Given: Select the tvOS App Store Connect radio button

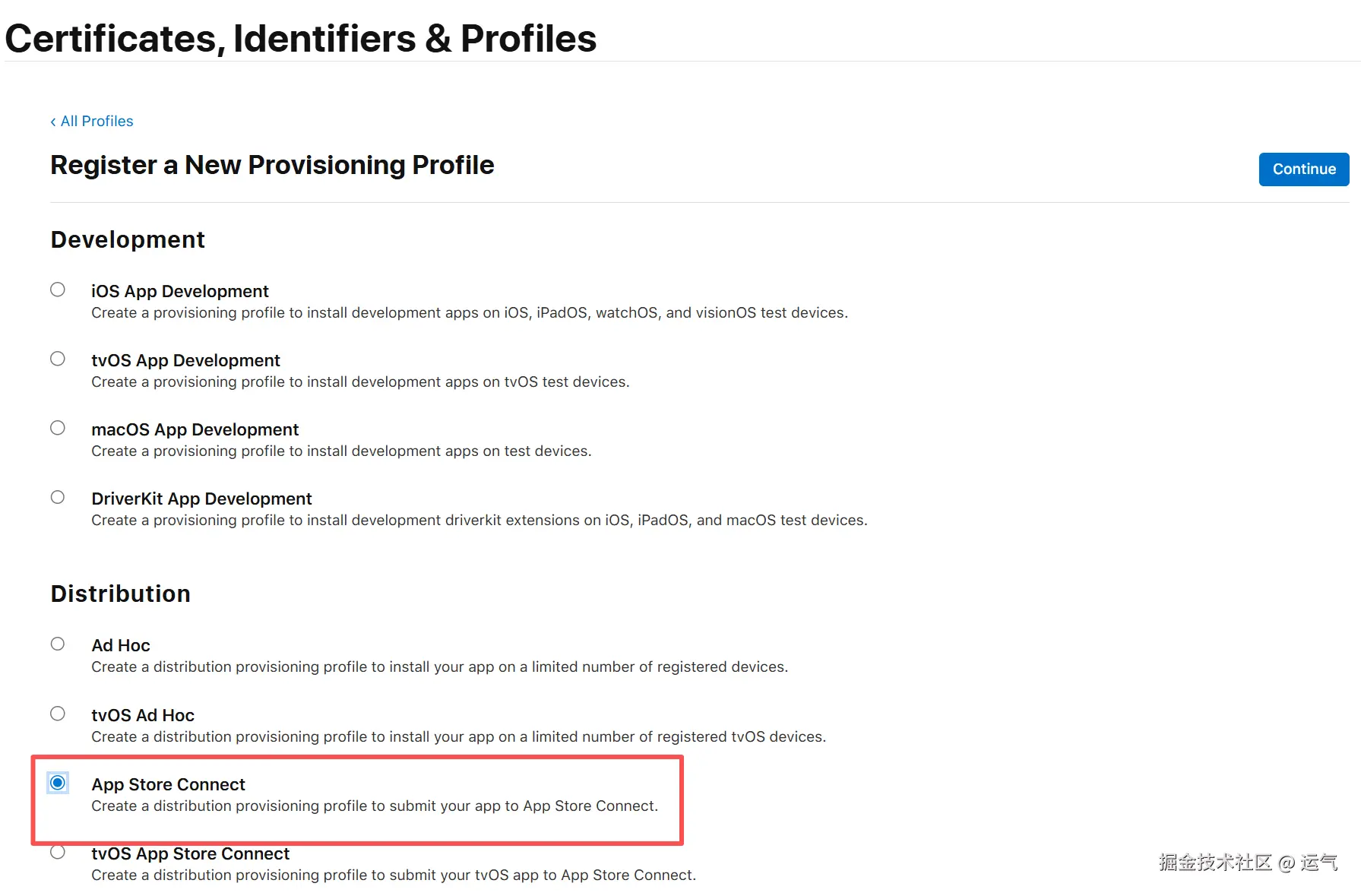Looking at the screenshot, I should pyautogui.click(x=58, y=853).
